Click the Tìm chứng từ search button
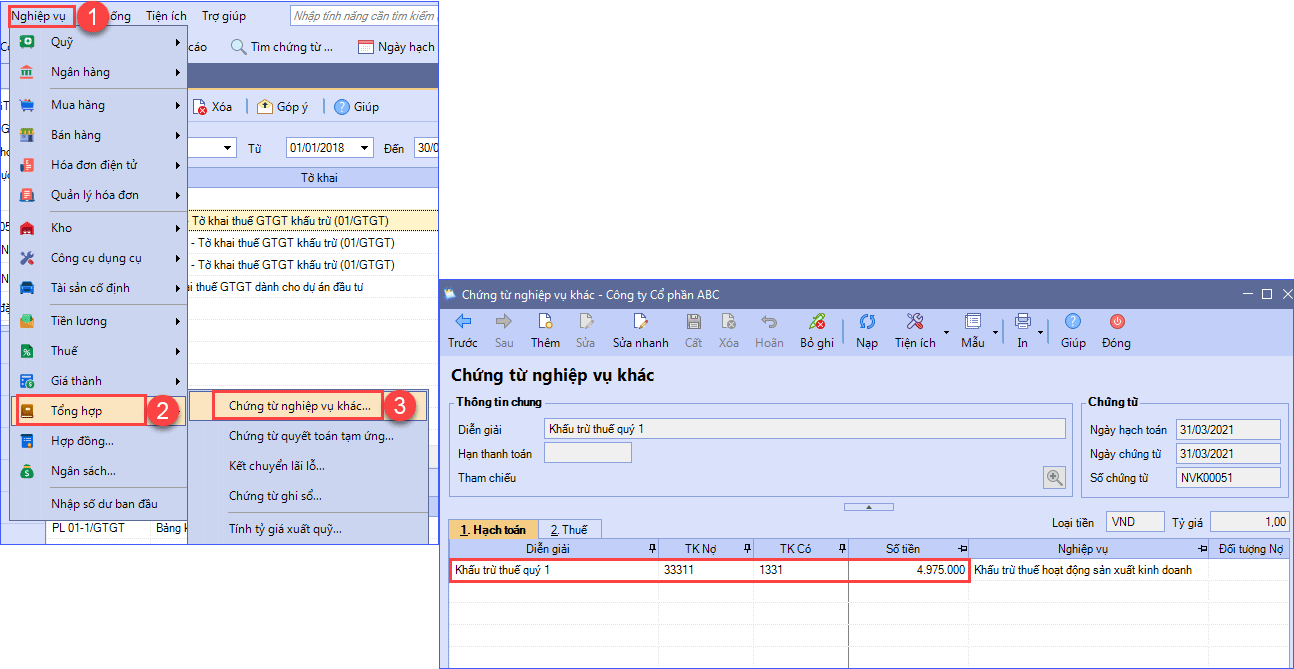The width and height of the screenshot is (1294, 669). [x=282, y=47]
